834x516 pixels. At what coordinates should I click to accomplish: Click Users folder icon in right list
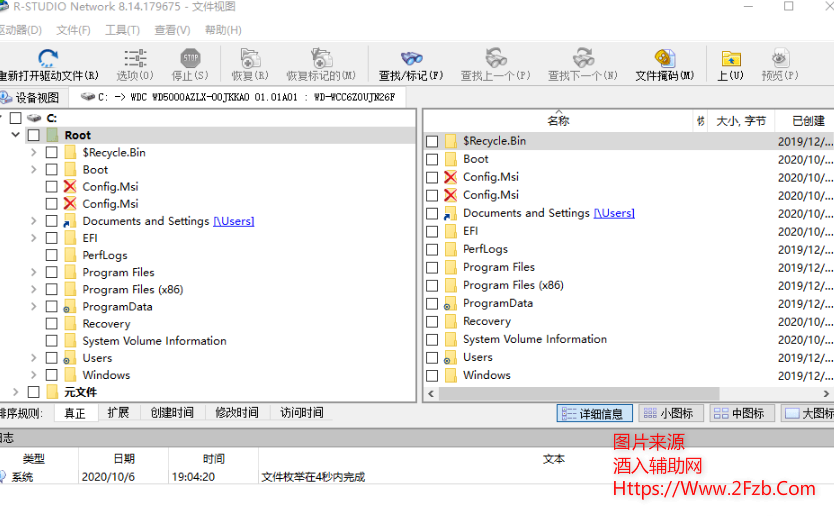tap(451, 357)
